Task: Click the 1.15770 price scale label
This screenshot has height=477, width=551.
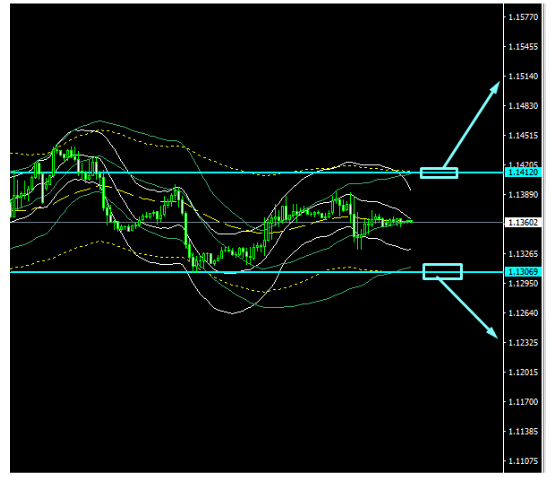Action: tap(523, 17)
